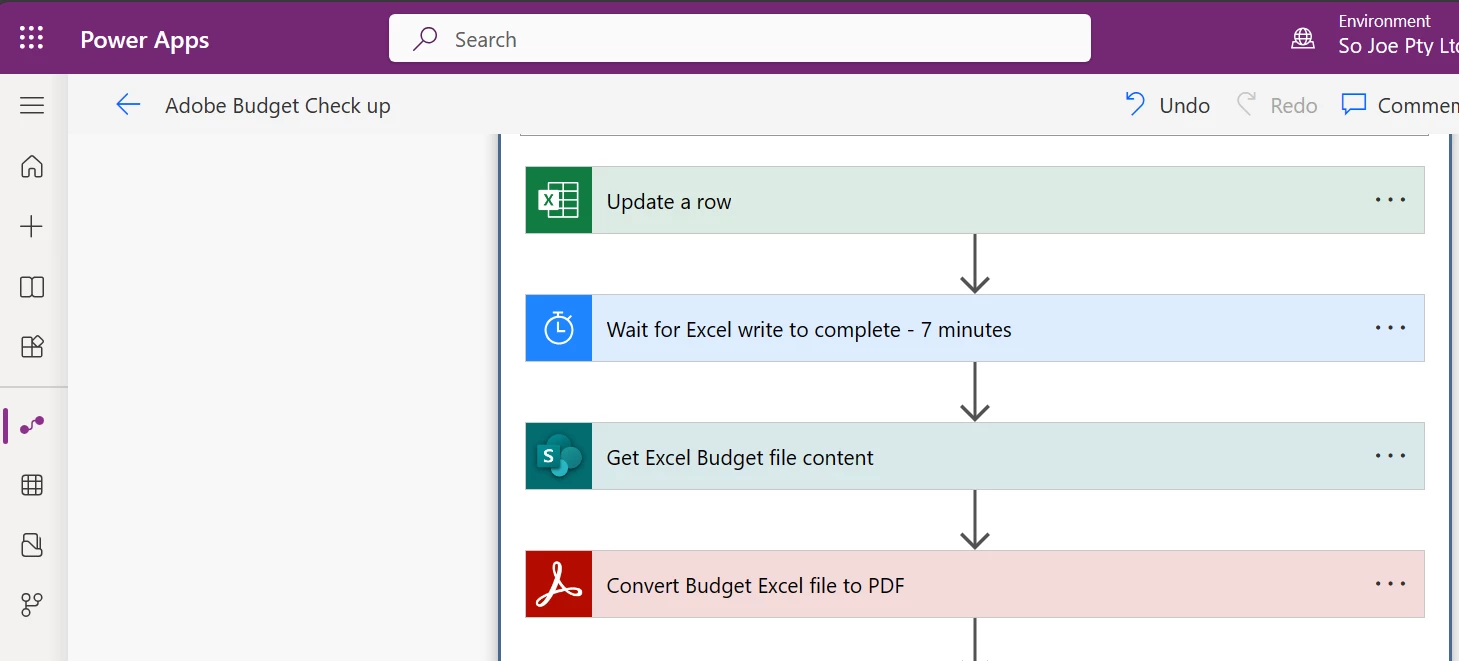Open the app launcher waffle icon
The width and height of the screenshot is (1459, 661).
pyautogui.click(x=32, y=38)
